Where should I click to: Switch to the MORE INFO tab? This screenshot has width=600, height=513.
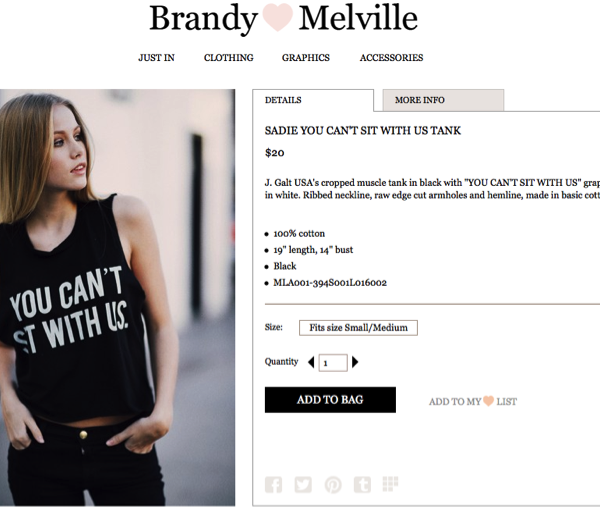click(443, 100)
